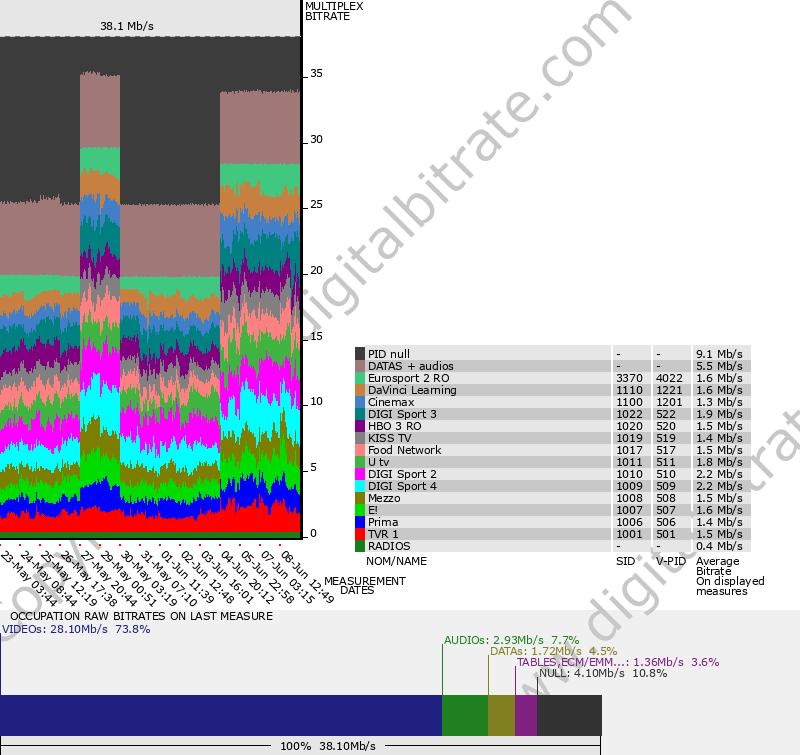The width and height of the screenshot is (800, 755).
Task: Select the U tv channel name
Action: click(379, 462)
